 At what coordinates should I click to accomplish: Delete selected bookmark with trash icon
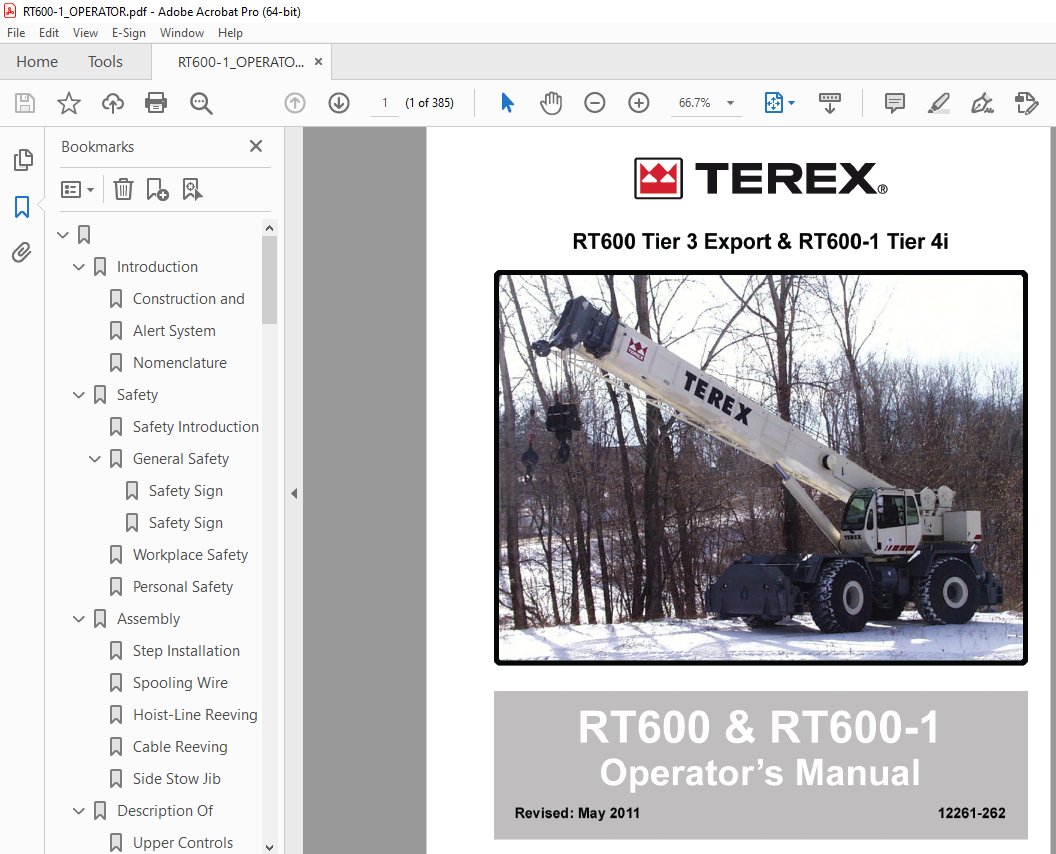123,189
